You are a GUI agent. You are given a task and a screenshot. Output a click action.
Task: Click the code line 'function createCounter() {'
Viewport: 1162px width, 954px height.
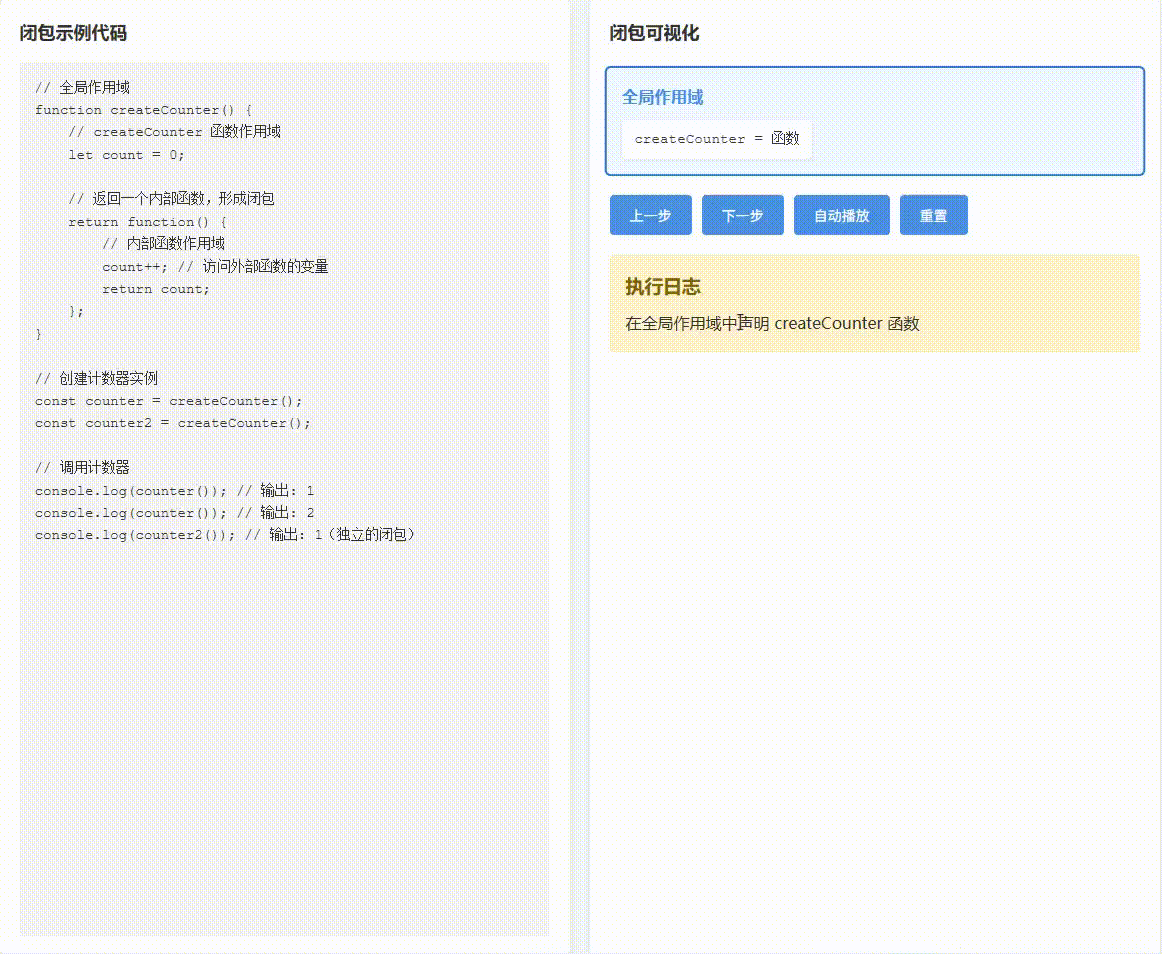coord(144,110)
